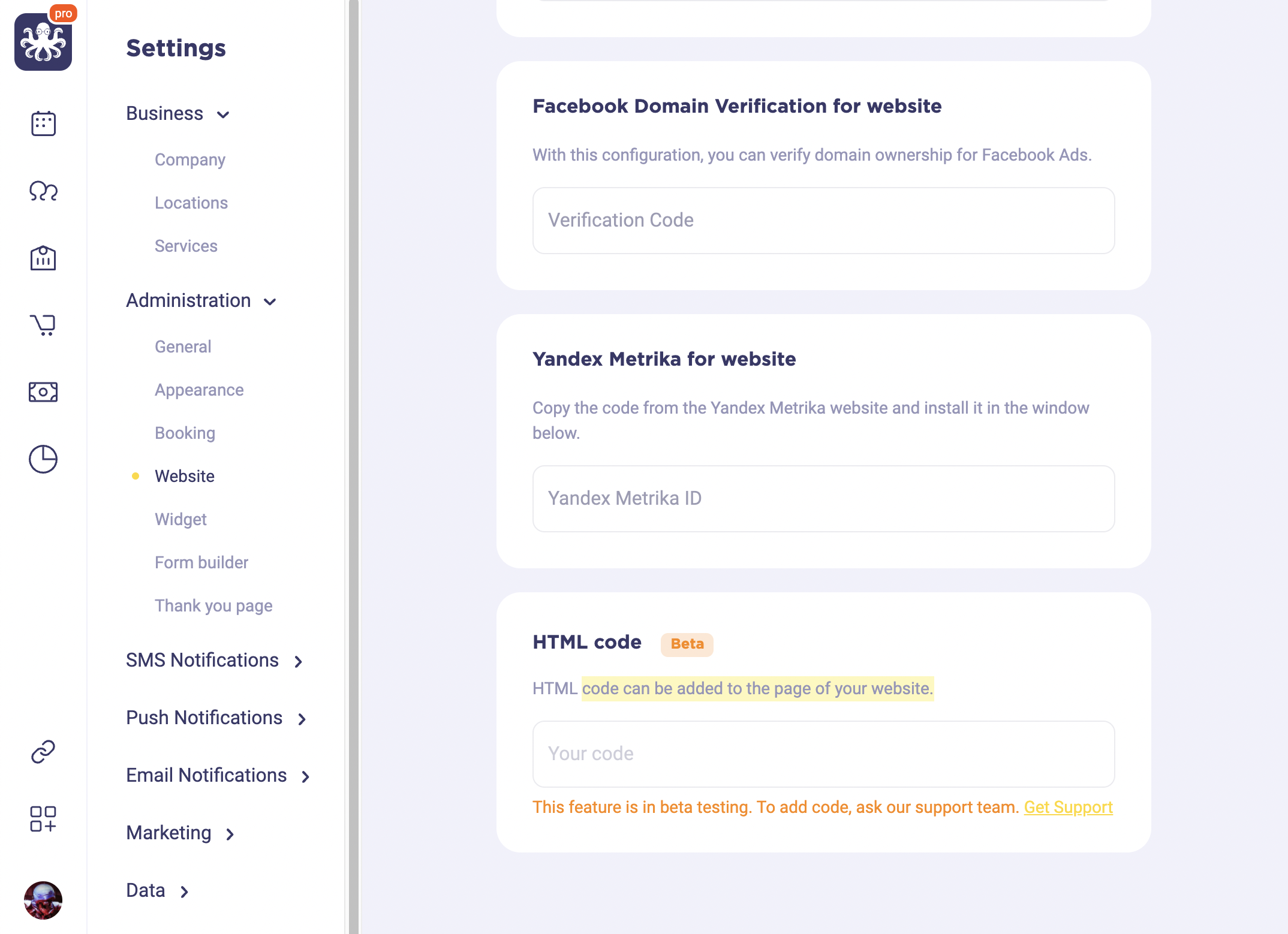Image resolution: width=1288 pixels, height=934 pixels.
Task: Click the Get Support link
Action: 1068,808
